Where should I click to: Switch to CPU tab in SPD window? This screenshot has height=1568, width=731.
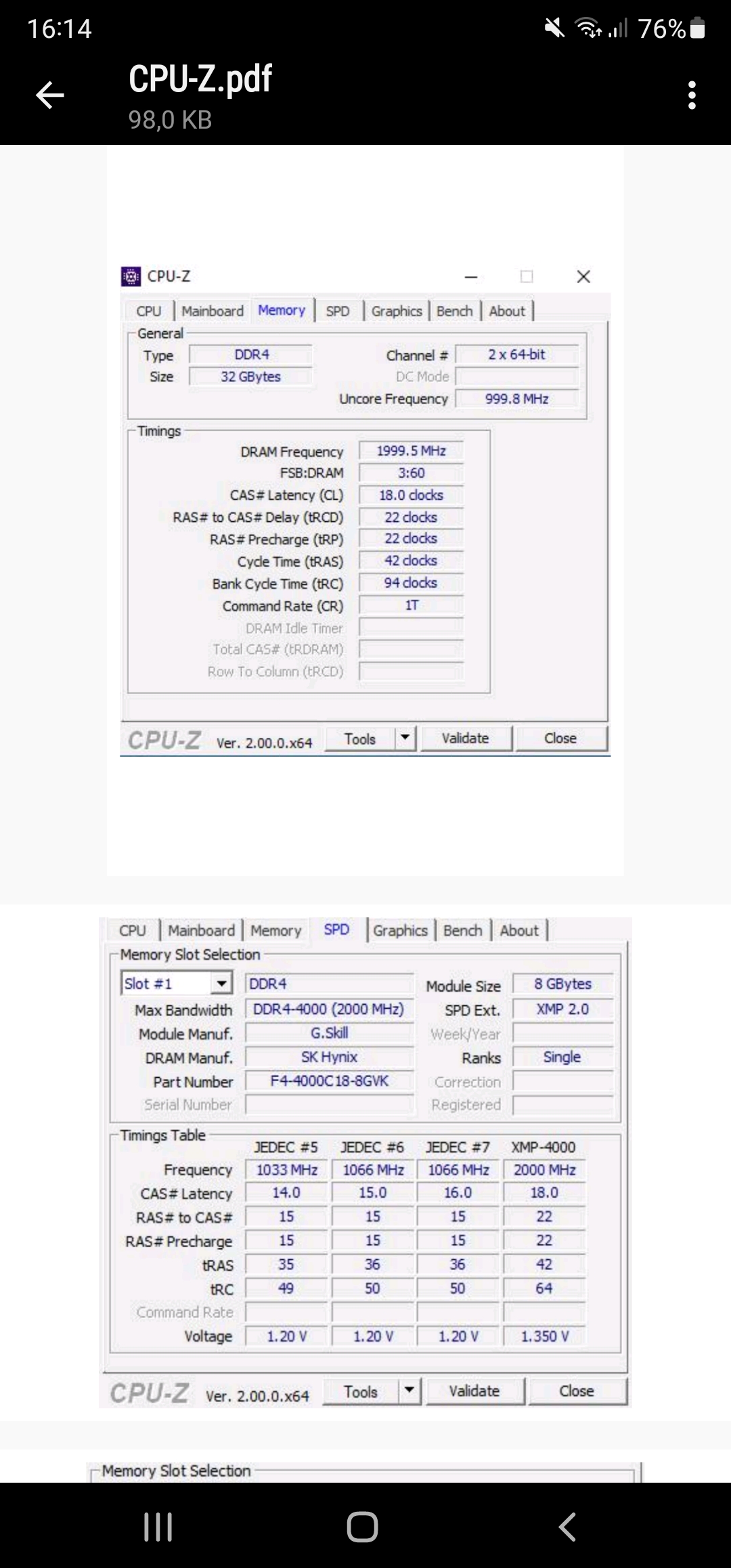coord(133,930)
